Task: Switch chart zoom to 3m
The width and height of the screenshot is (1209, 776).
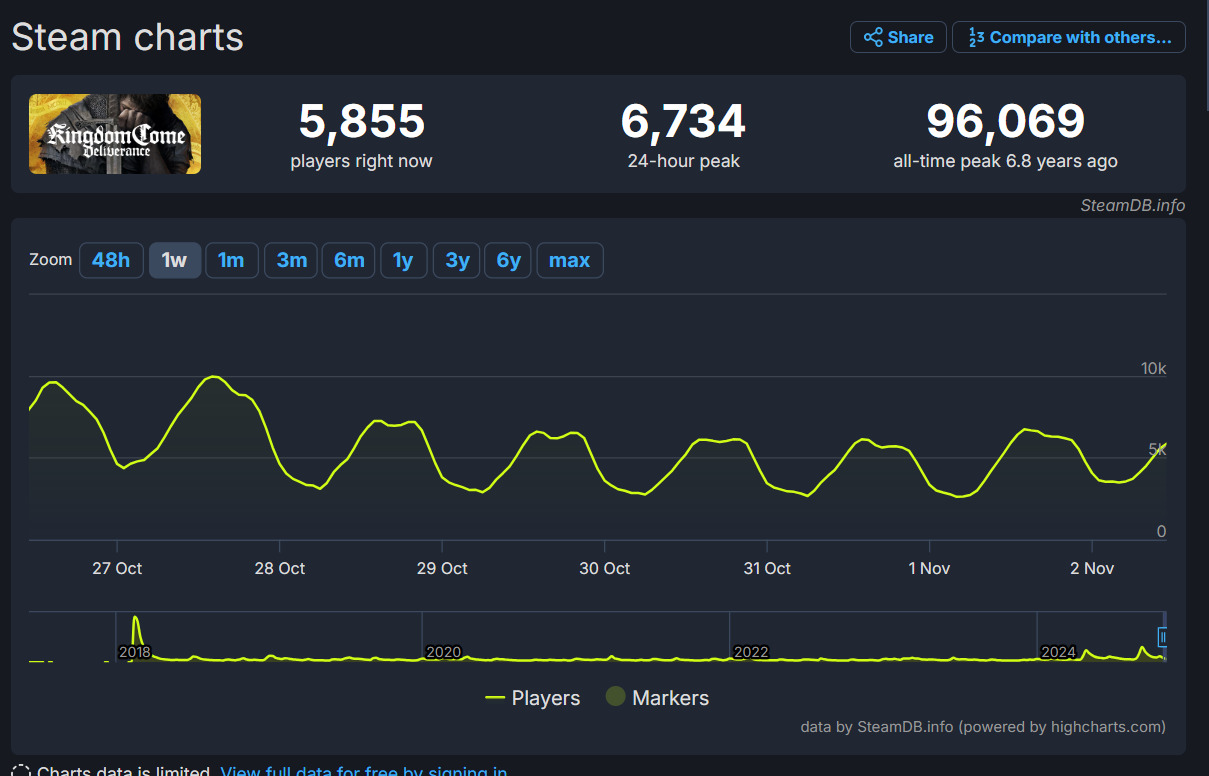Action: [x=291, y=260]
